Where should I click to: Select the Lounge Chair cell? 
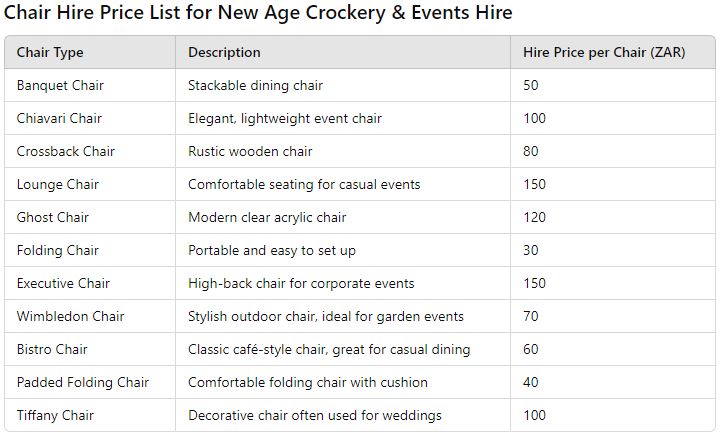coord(57,184)
